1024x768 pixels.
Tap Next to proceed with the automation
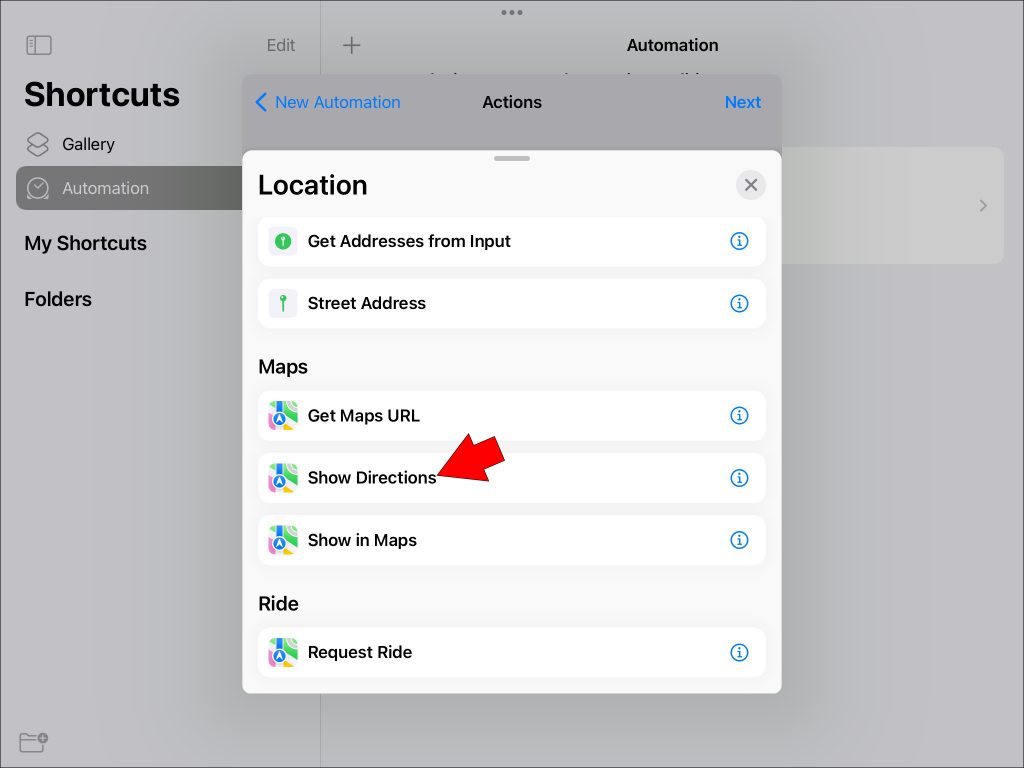tap(742, 102)
